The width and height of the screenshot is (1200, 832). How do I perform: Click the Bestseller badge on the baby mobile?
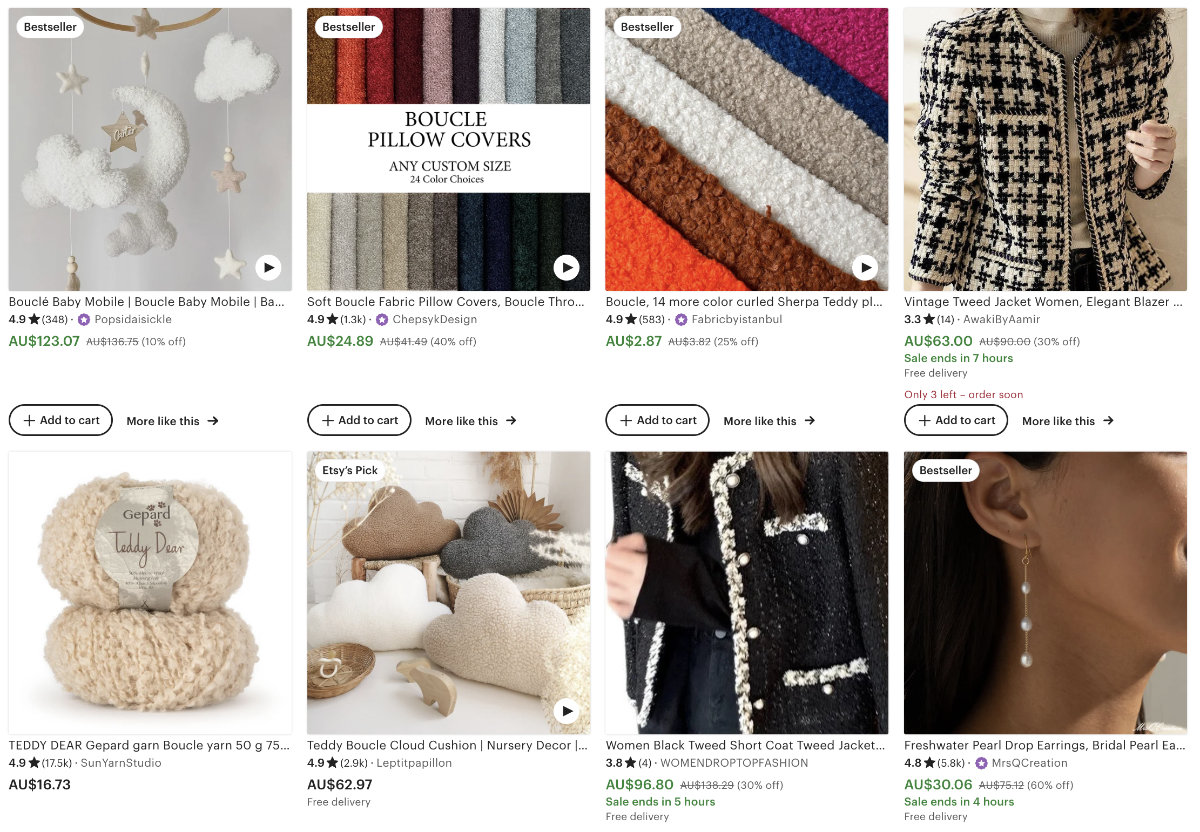click(50, 27)
